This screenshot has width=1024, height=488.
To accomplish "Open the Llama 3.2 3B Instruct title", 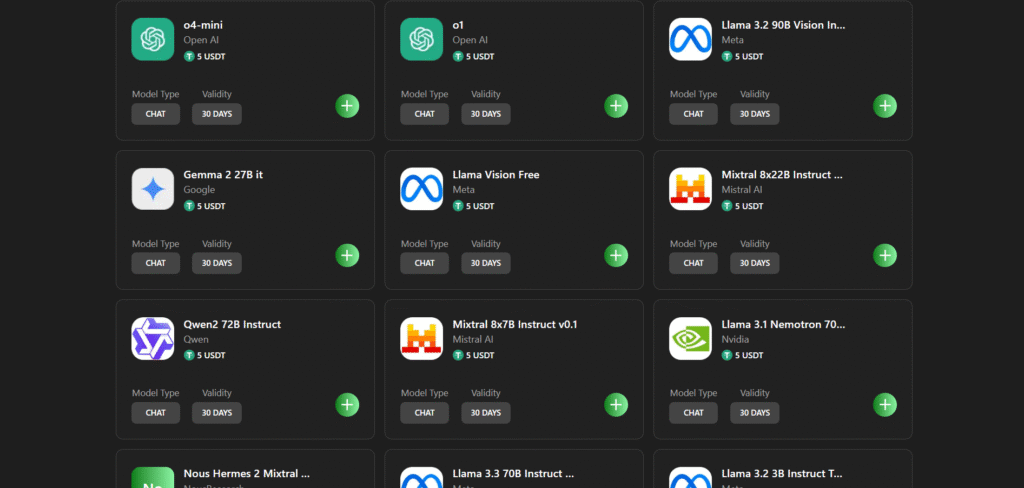I will click(x=782, y=474).
